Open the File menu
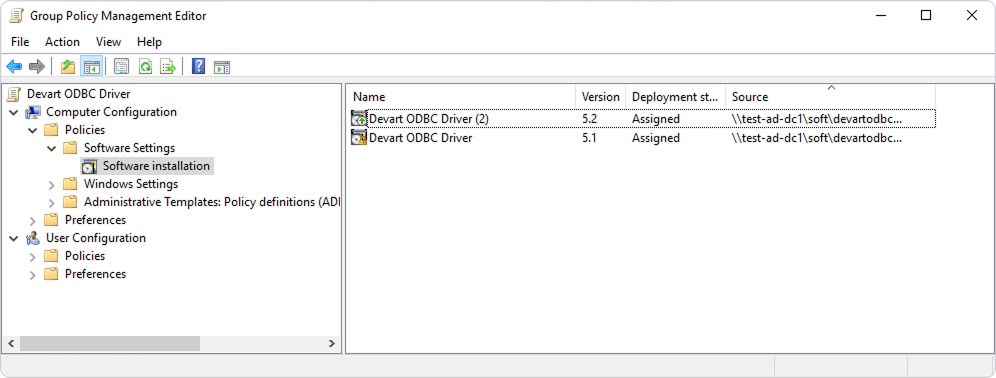 20,42
